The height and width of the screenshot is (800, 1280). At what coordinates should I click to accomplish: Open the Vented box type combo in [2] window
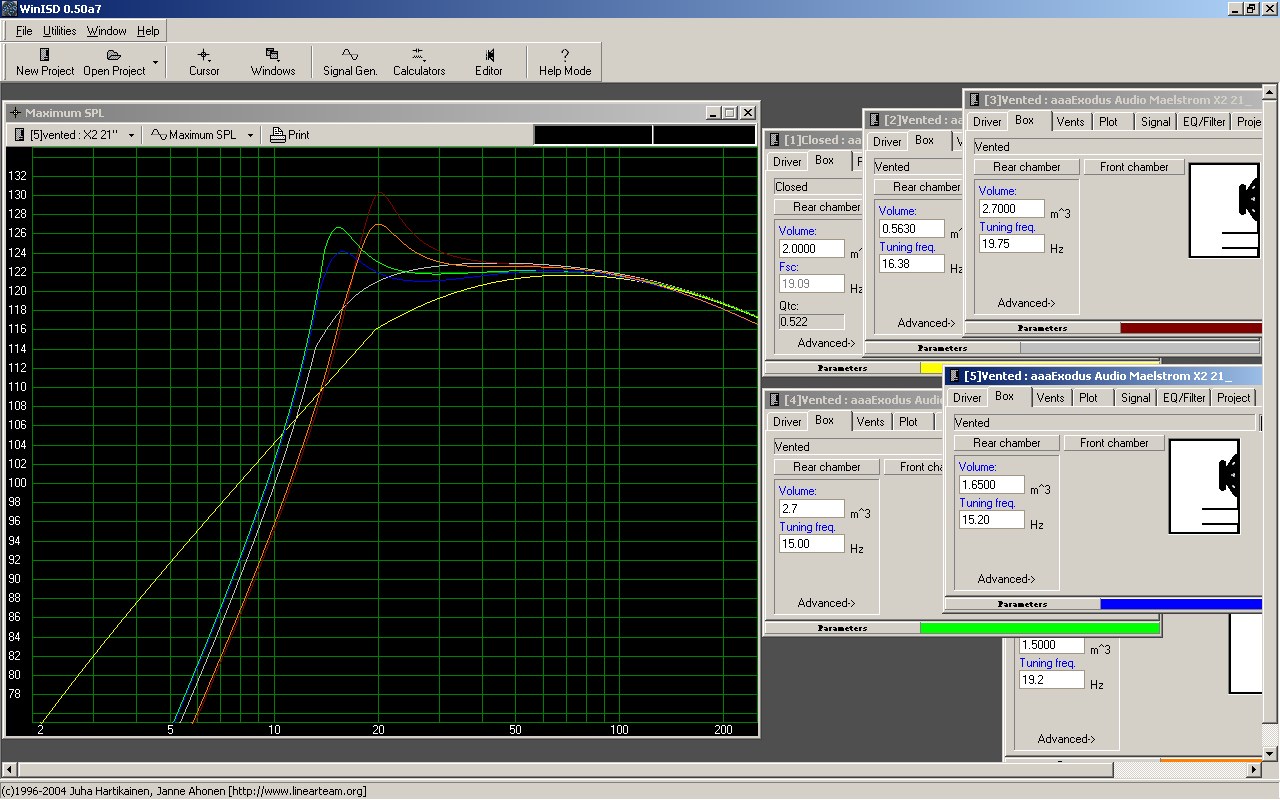click(x=917, y=167)
